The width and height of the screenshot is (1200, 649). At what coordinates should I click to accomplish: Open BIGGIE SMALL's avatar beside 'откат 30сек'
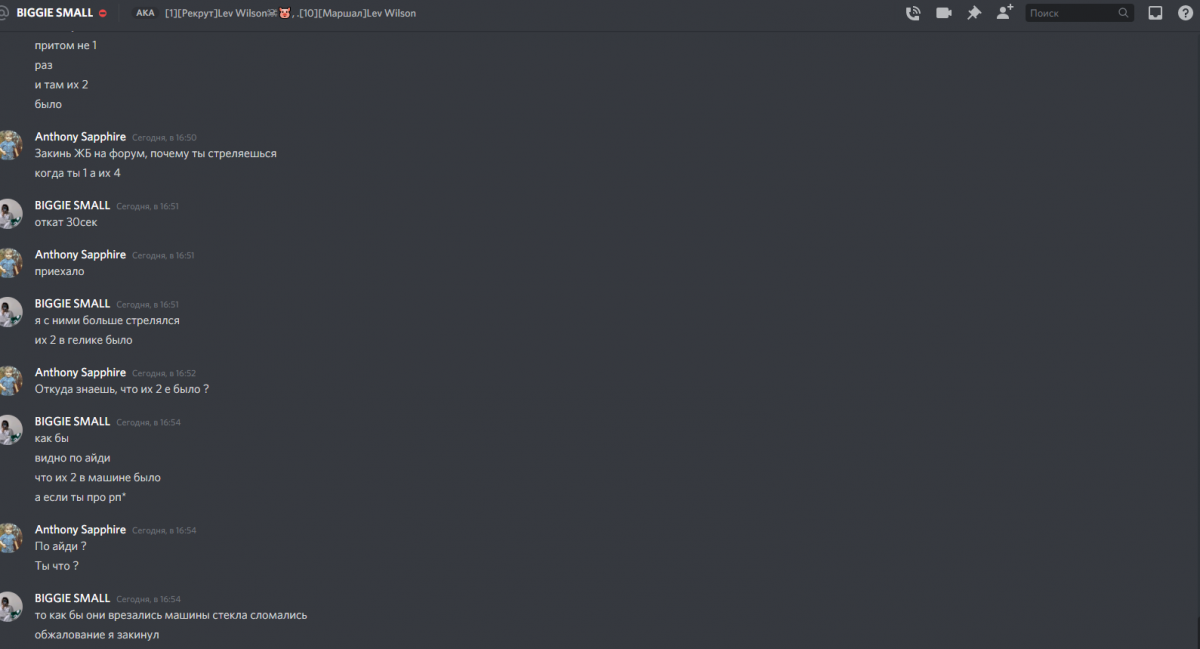[8, 213]
